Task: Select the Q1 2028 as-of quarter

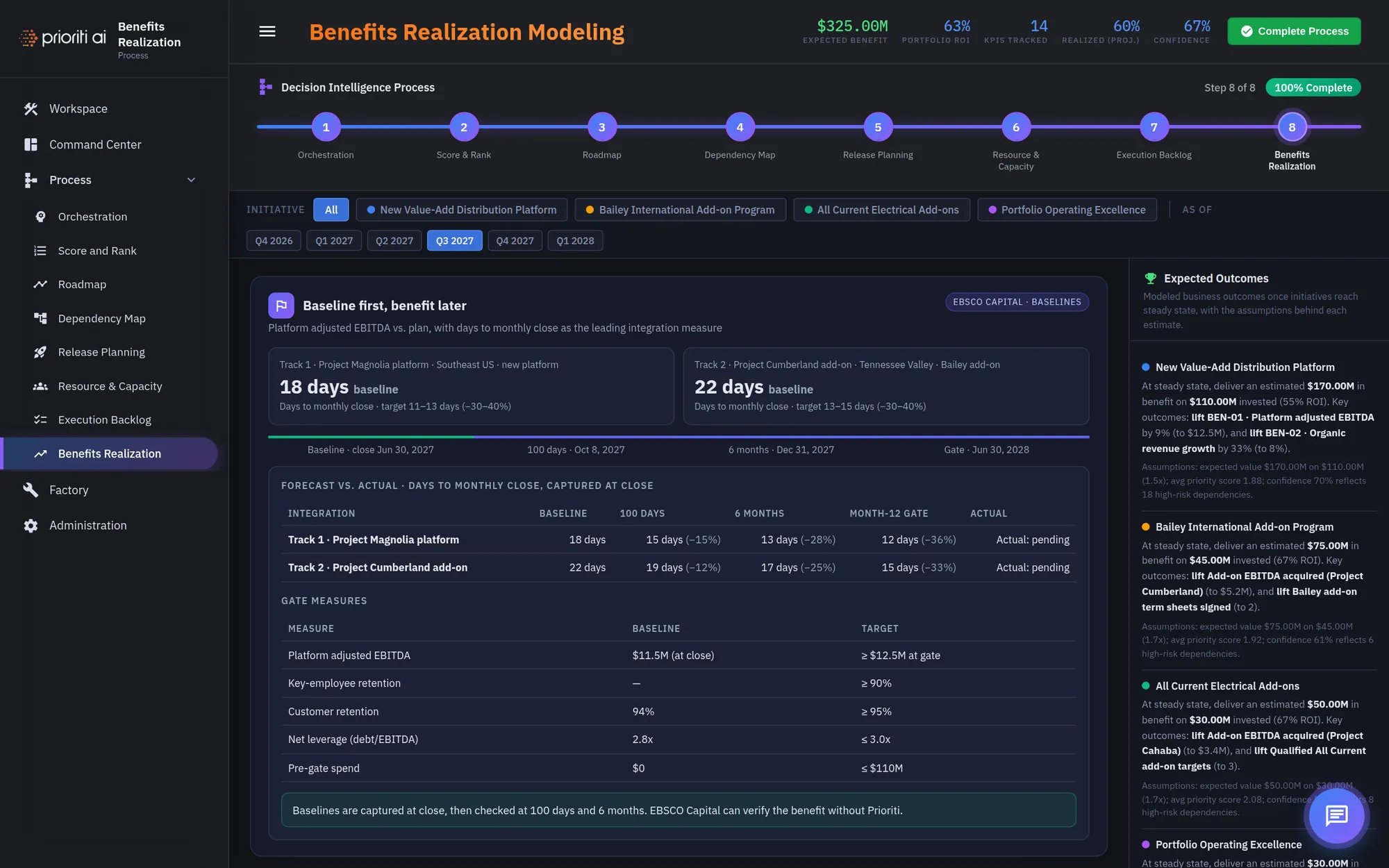Action: click(x=575, y=241)
